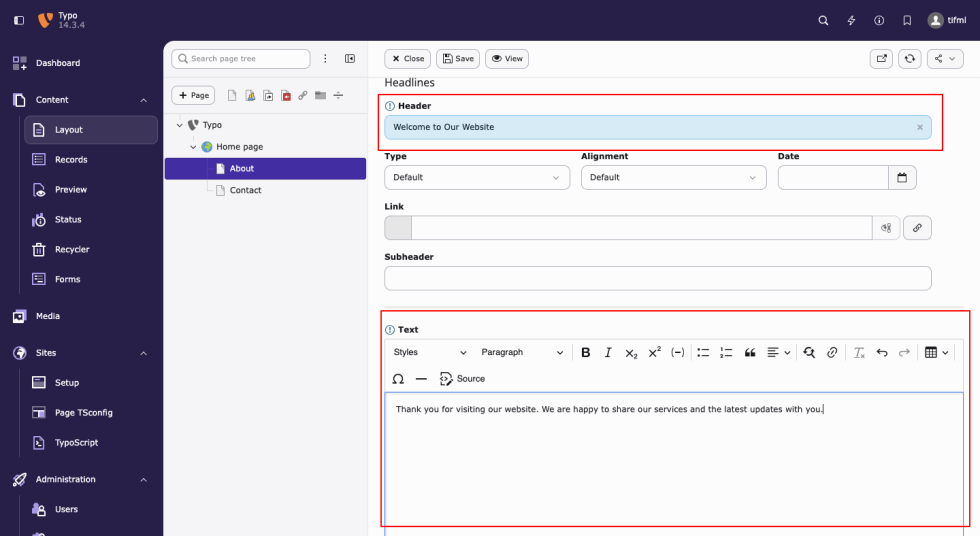This screenshot has height=536, width=980.
Task: Open the Status module
Action: 91,220
